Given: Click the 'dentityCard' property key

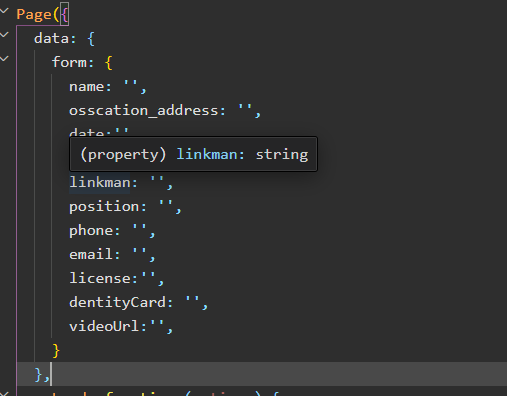Looking at the screenshot, I should [117, 302].
